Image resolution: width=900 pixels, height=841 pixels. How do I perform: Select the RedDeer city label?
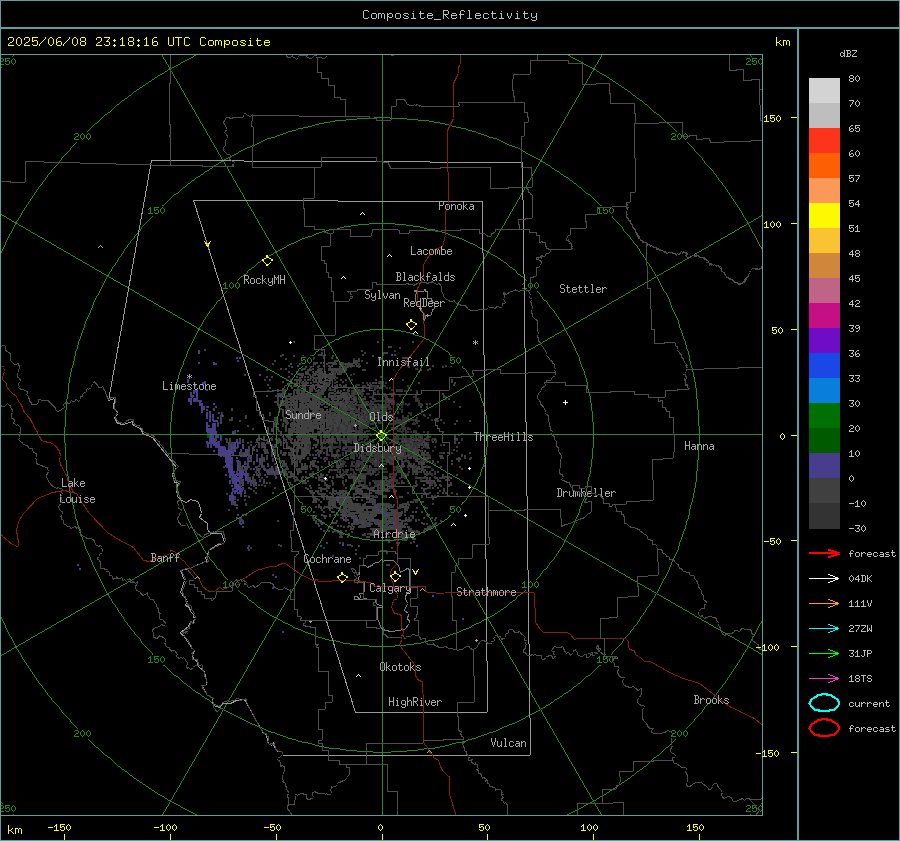point(424,303)
